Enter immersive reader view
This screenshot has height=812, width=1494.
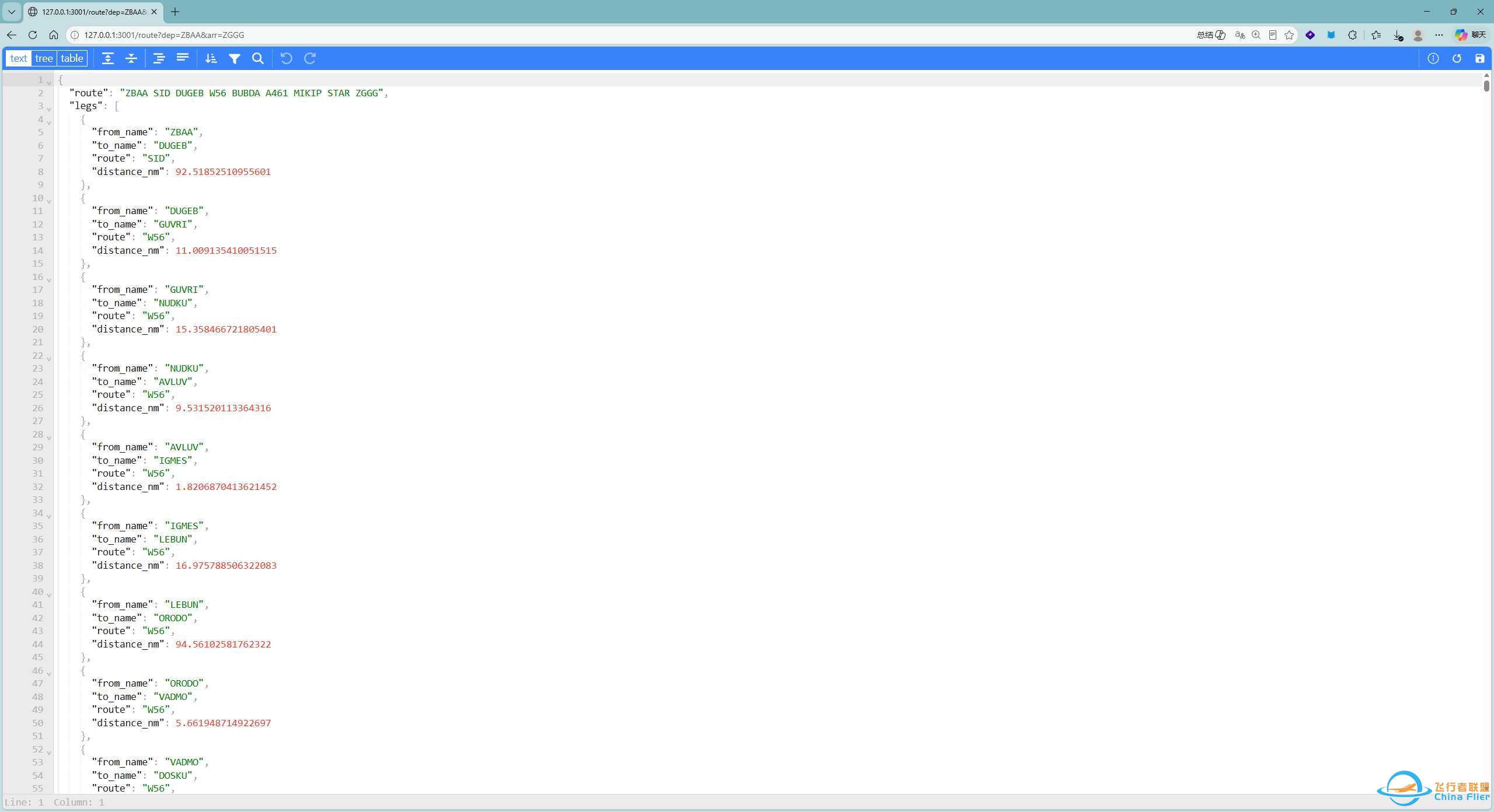1273,35
